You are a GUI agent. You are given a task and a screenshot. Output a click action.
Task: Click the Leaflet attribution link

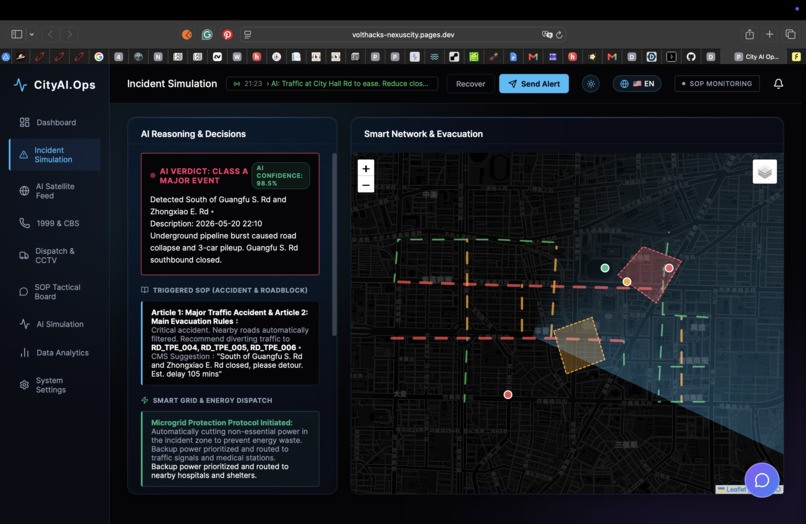click(736, 489)
